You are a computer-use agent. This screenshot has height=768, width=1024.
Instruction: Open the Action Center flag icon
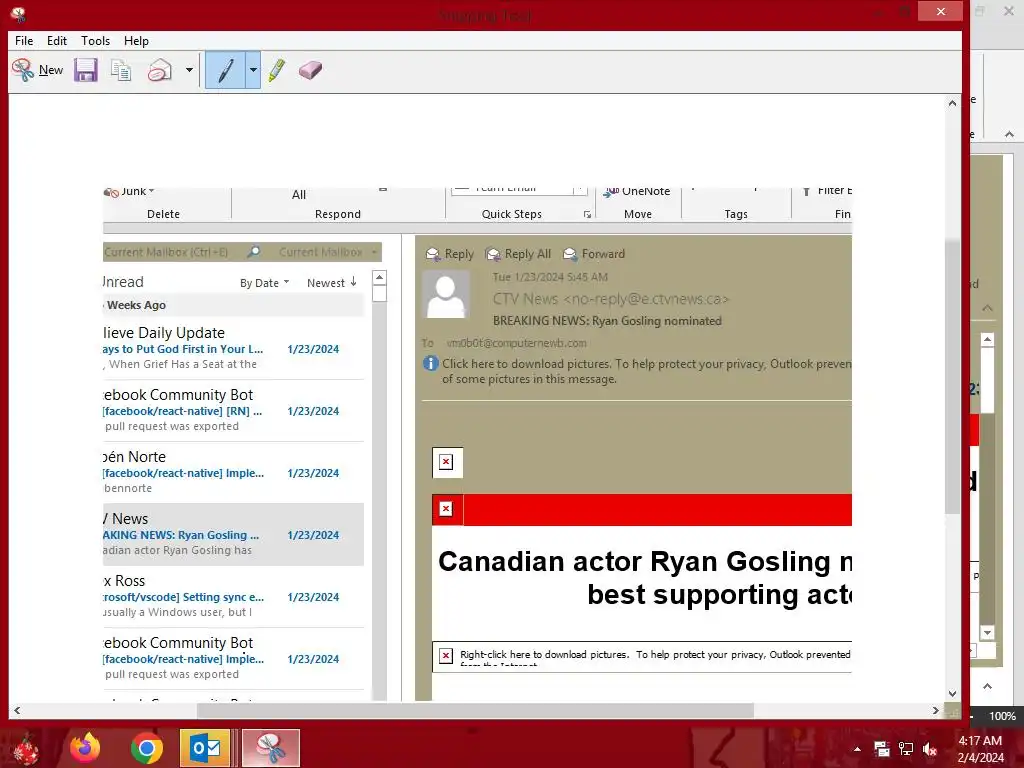pyautogui.click(x=882, y=749)
